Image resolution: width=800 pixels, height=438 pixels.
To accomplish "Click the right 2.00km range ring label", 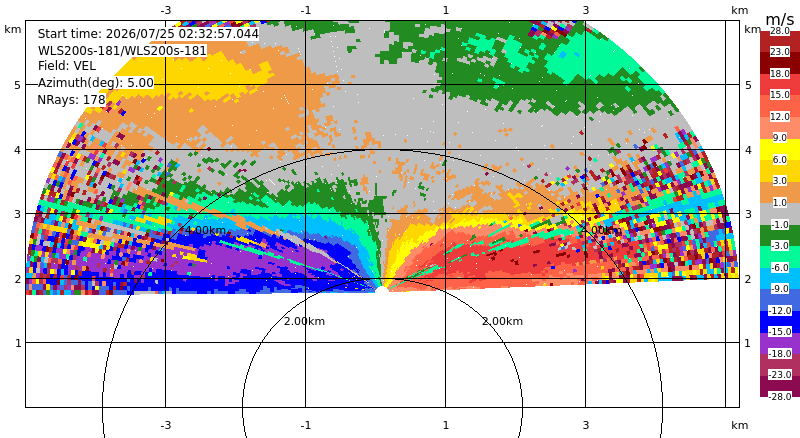I will pyautogui.click(x=502, y=321).
